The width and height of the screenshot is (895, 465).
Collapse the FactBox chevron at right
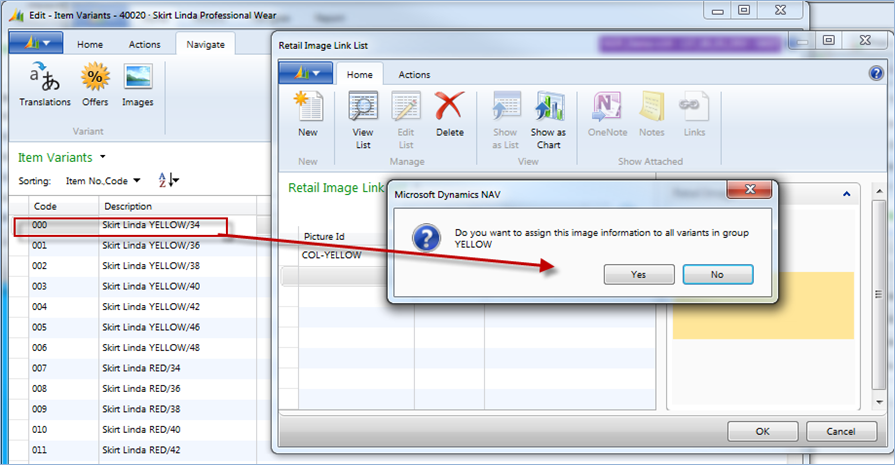846,195
